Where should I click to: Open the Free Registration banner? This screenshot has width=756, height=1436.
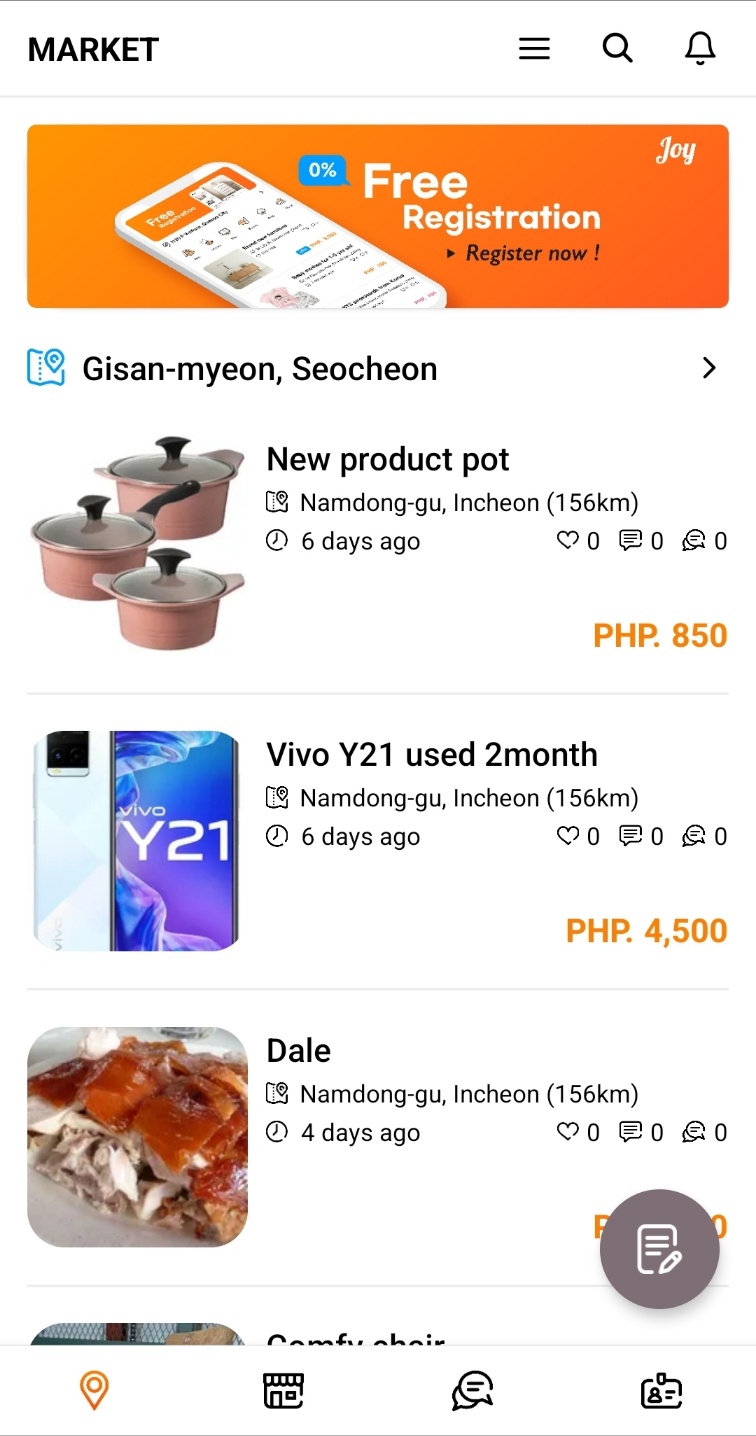click(x=378, y=216)
